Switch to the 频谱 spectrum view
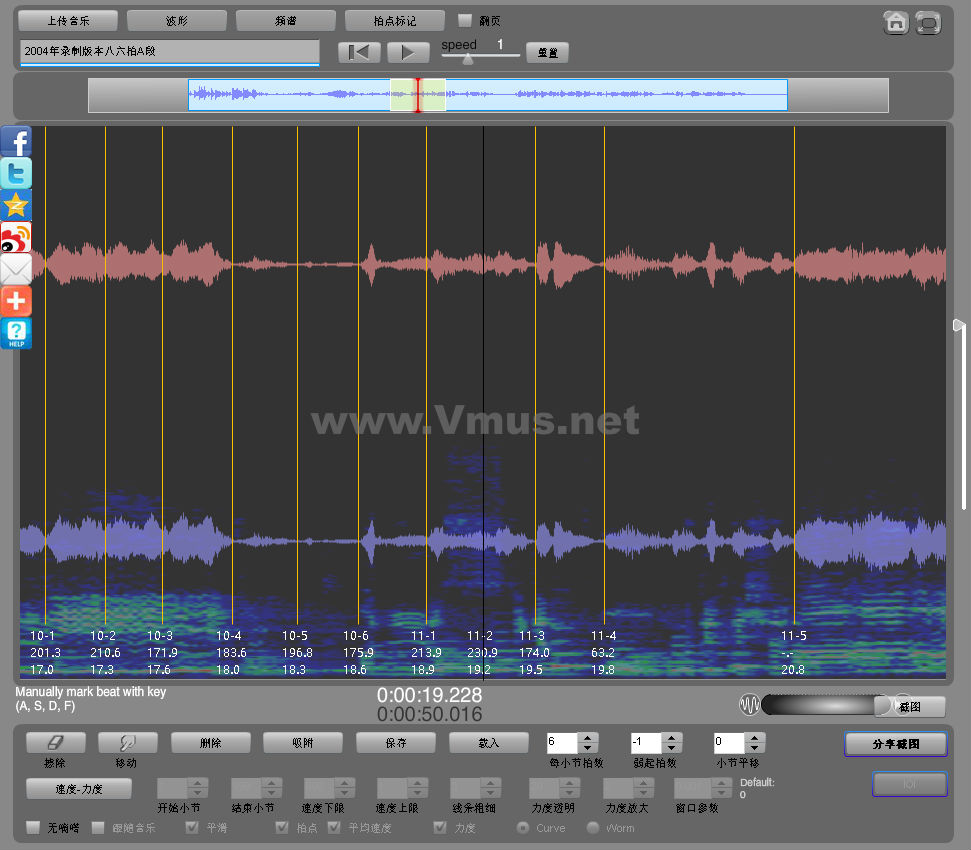The width and height of the screenshot is (971, 850). click(x=286, y=20)
